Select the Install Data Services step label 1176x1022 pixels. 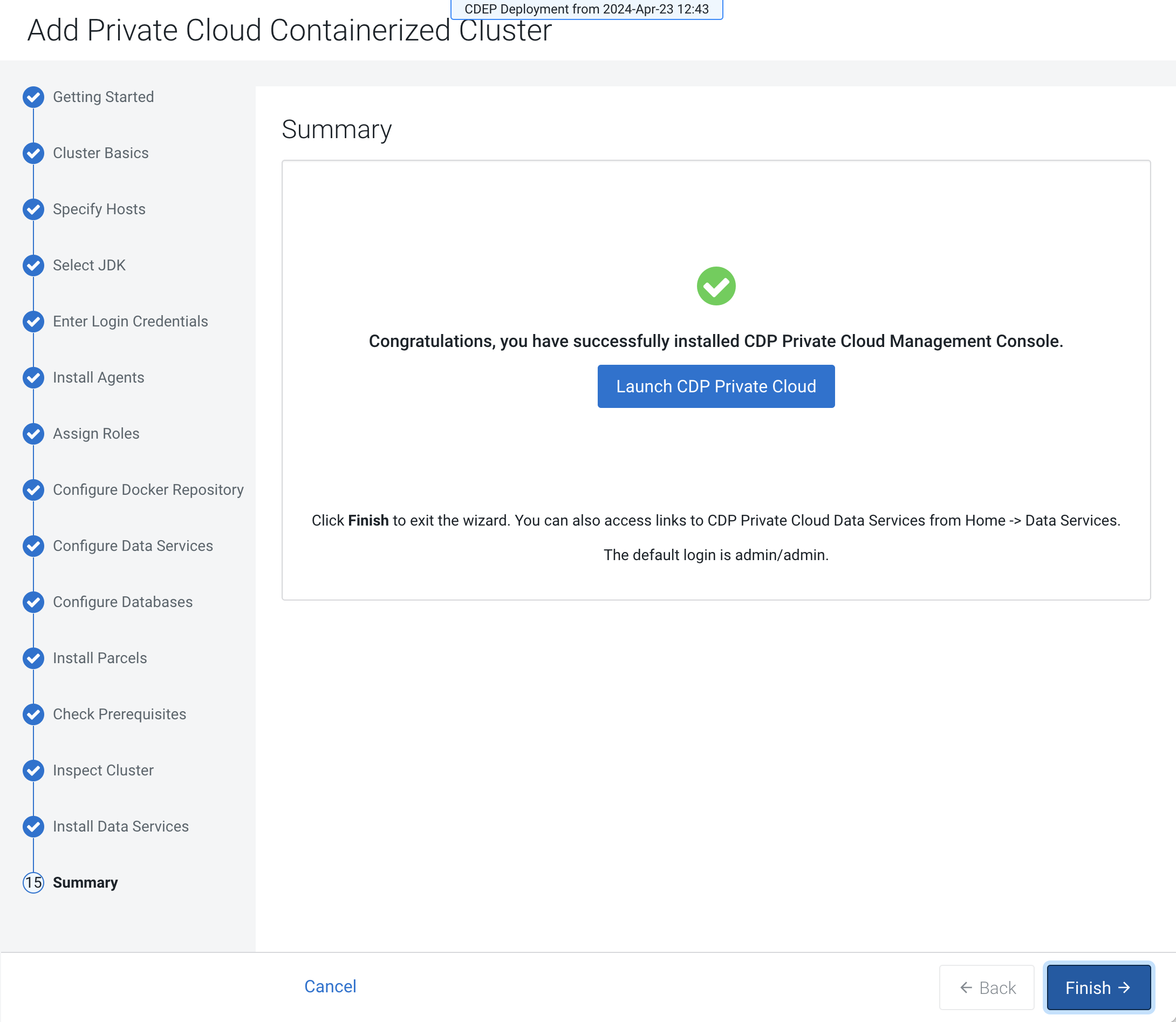point(120,826)
